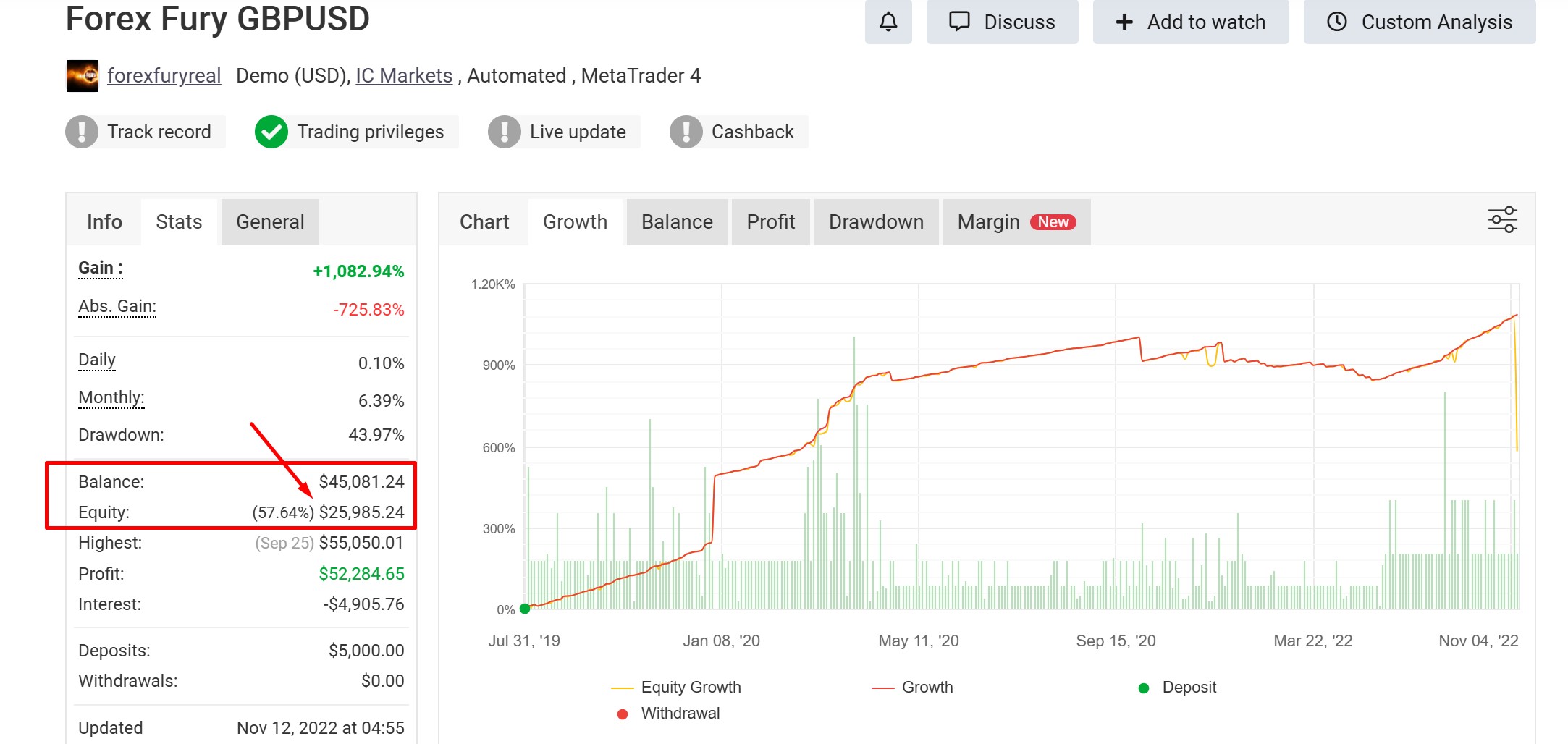
Task: Open discussion via the speech bubble icon
Action: pos(958,22)
